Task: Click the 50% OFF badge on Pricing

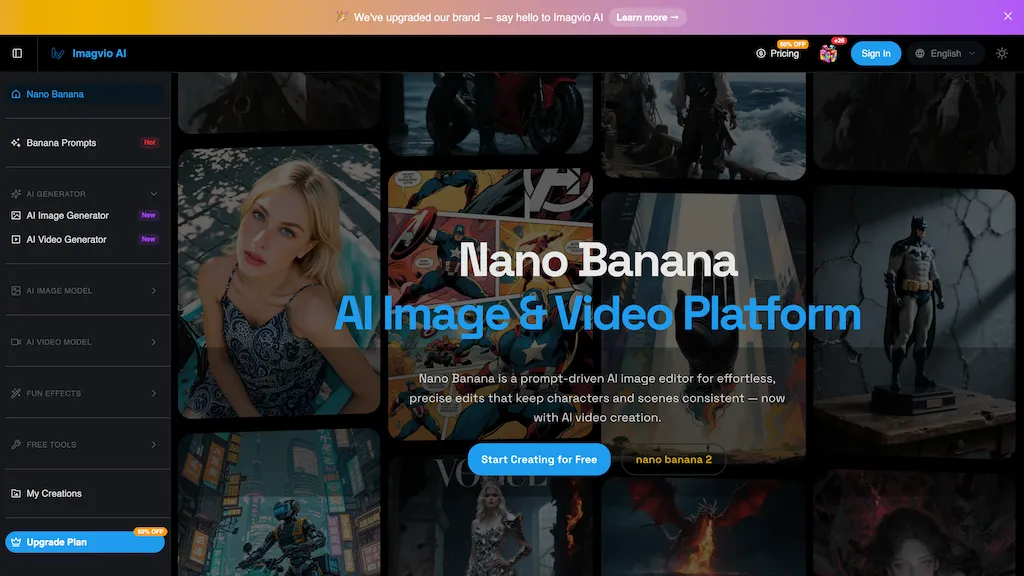Action: point(793,44)
